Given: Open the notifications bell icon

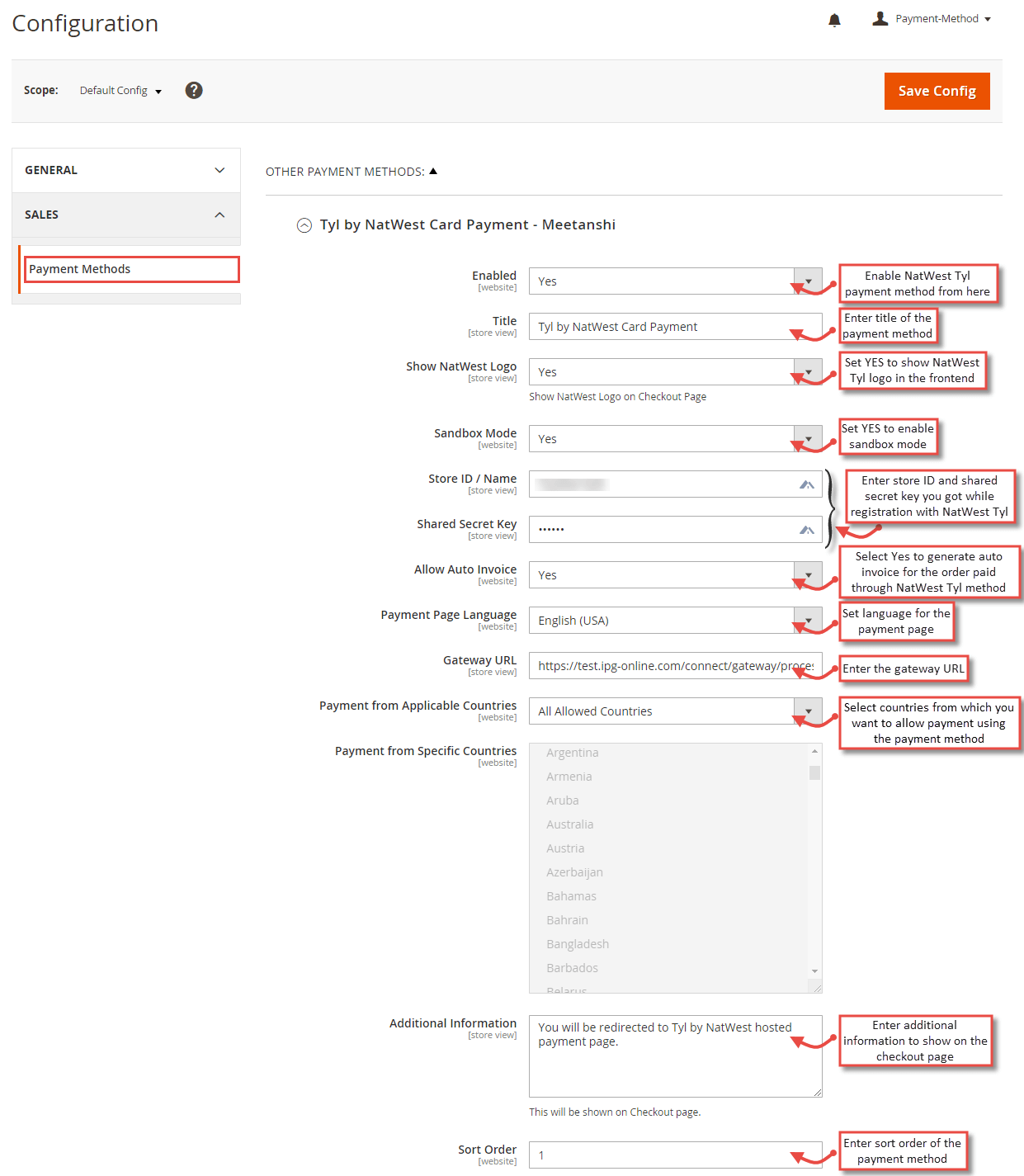Looking at the screenshot, I should 834,20.
